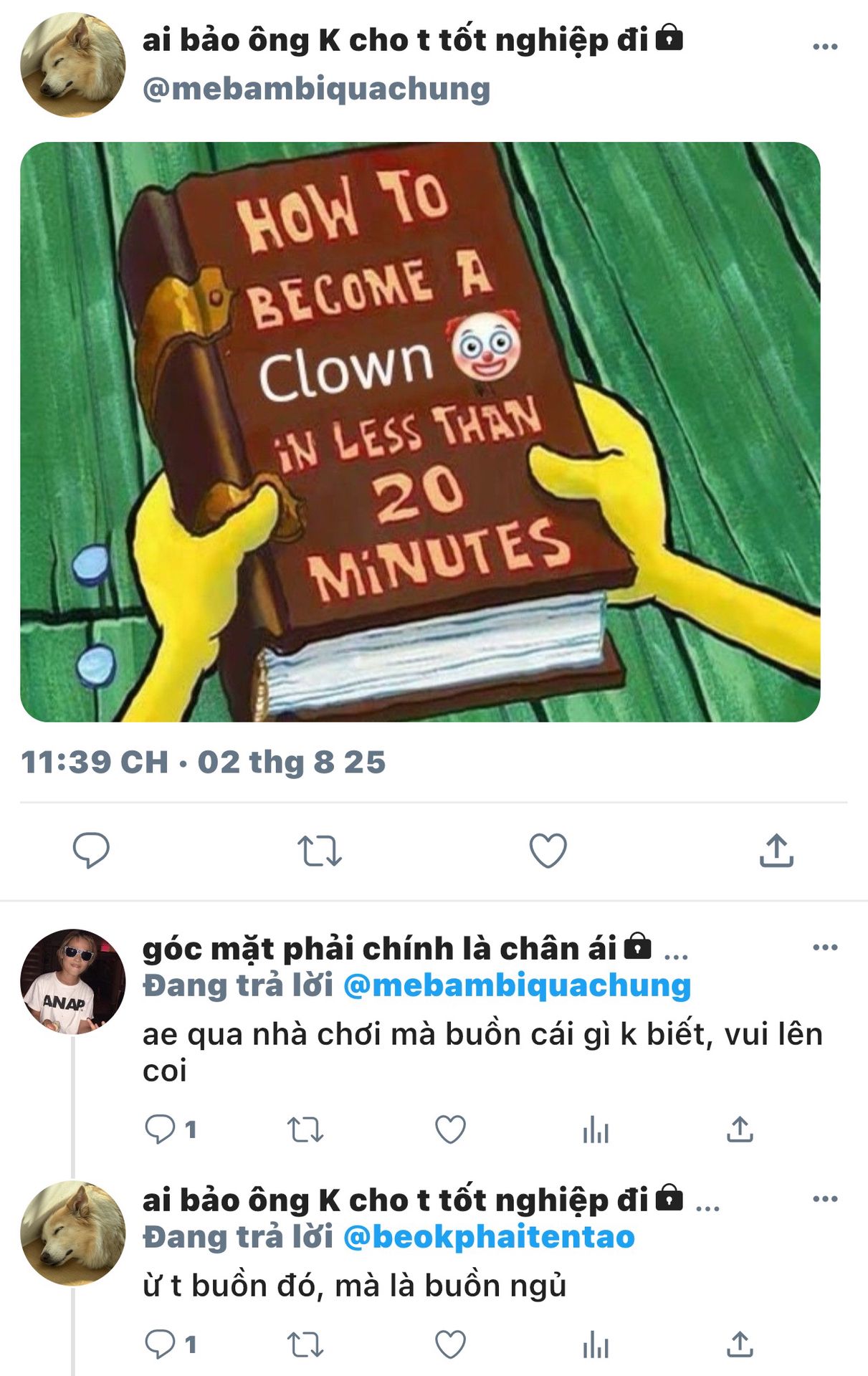
Task: Open the SpongeBob clown book image
Action: pos(420,431)
